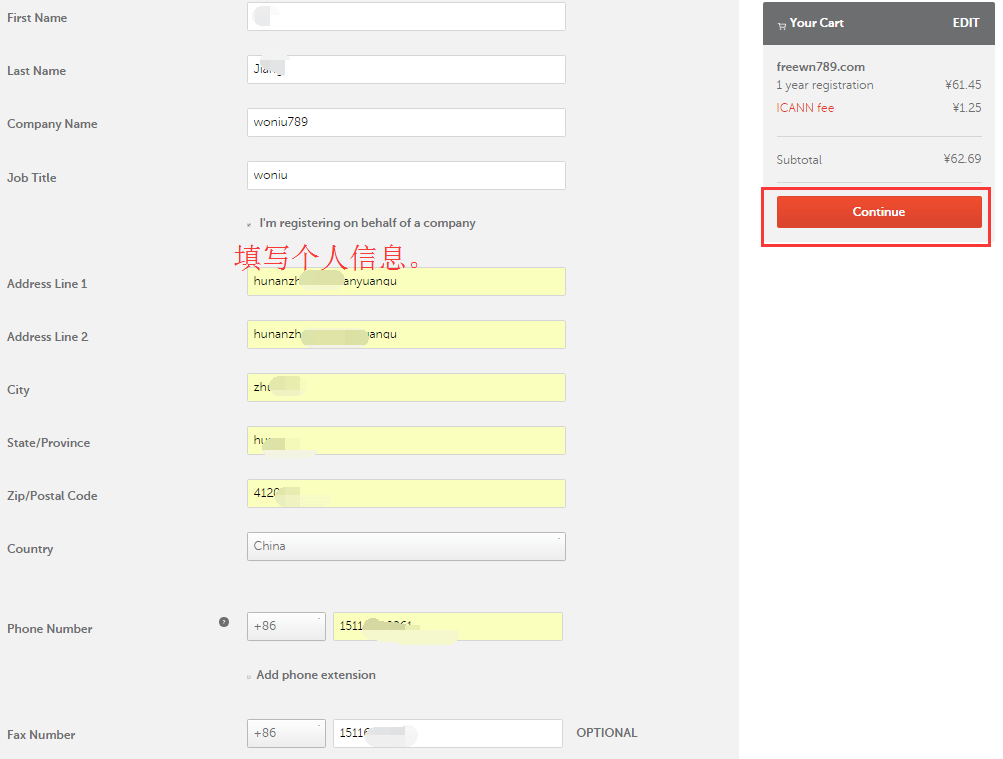Click the Zip/Postal Code field

(405, 493)
